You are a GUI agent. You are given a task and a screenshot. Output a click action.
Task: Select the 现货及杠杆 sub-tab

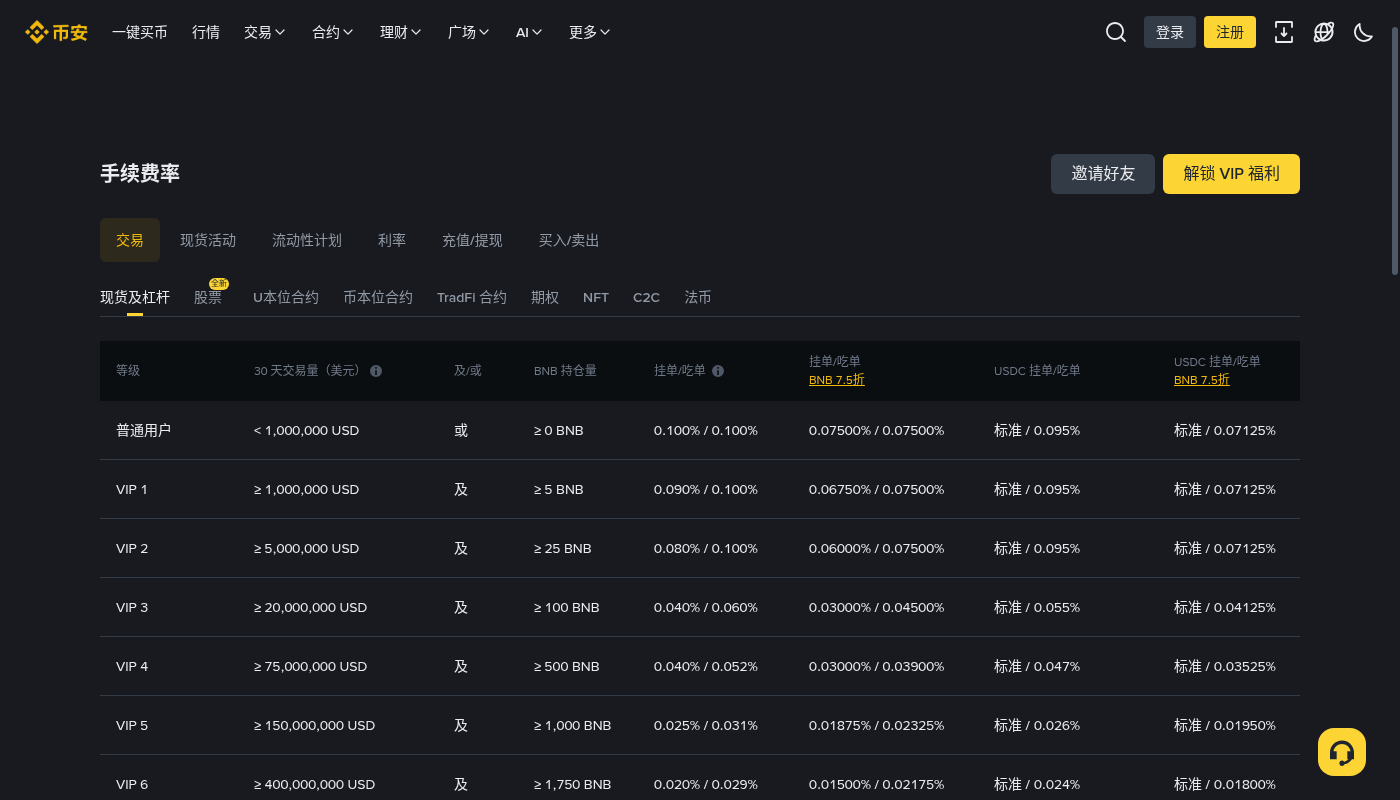pos(135,297)
